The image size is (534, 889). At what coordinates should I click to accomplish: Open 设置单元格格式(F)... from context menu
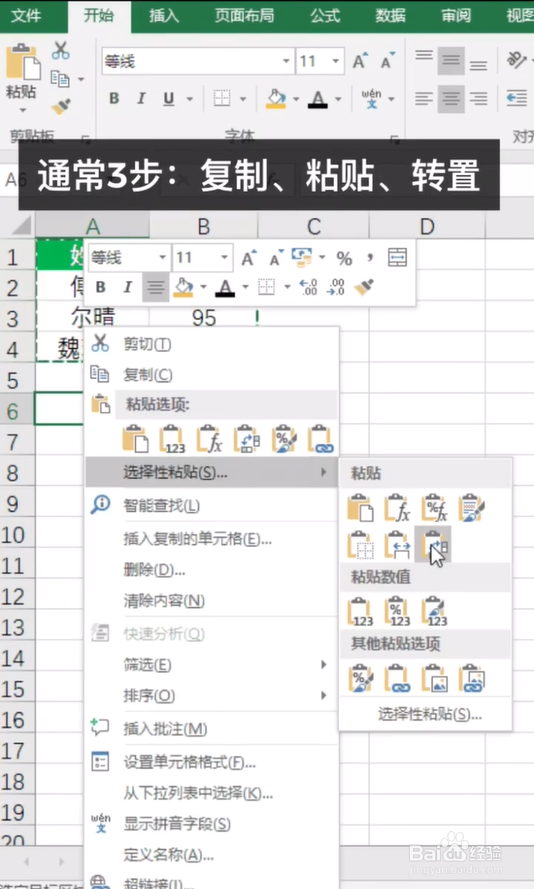[x=212, y=763]
